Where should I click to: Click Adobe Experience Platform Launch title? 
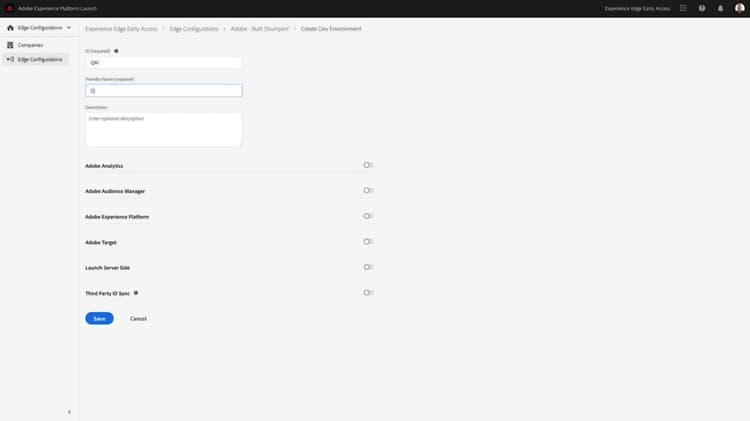coord(57,9)
